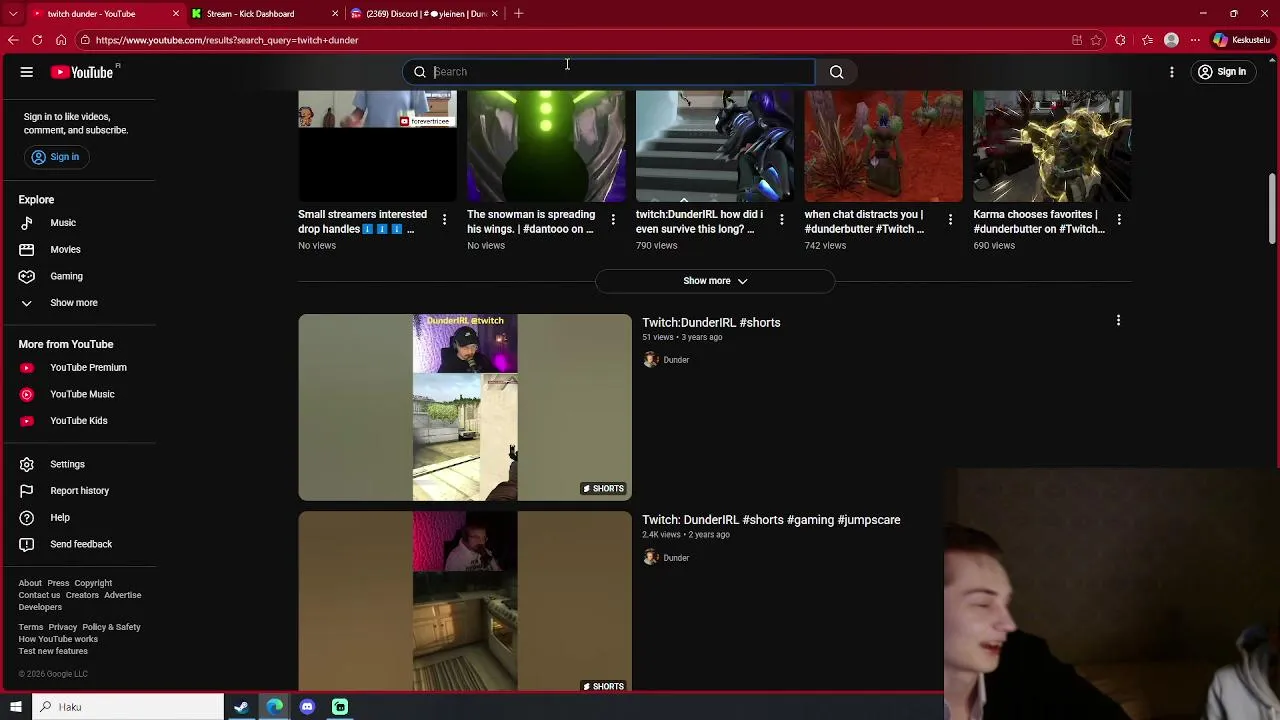This screenshot has width=1280, height=720.
Task: Open video title 'Twitch:DunderIRL #shorts'
Action: [x=711, y=323]
